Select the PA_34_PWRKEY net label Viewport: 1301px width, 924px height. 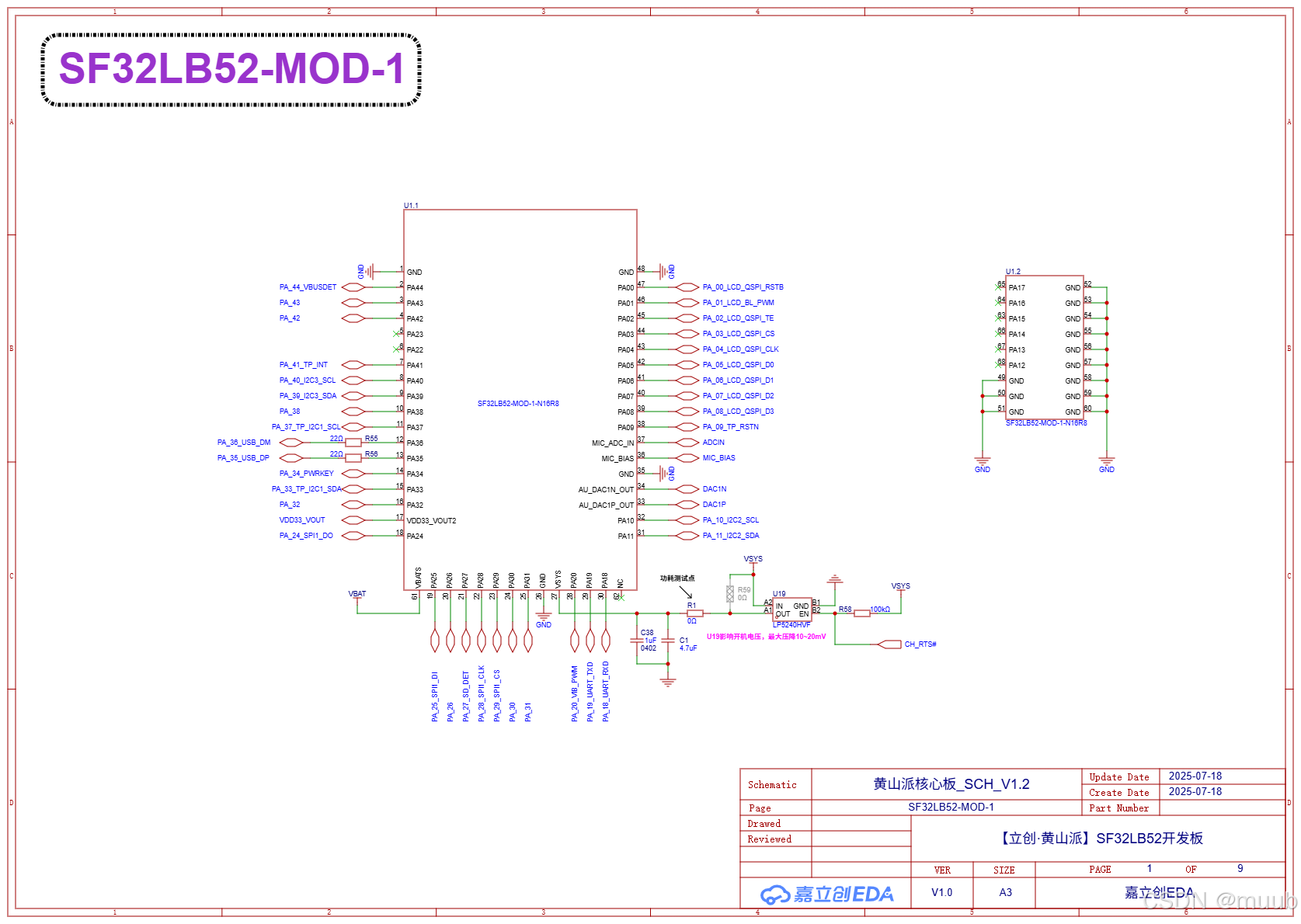tap(307, 474)
